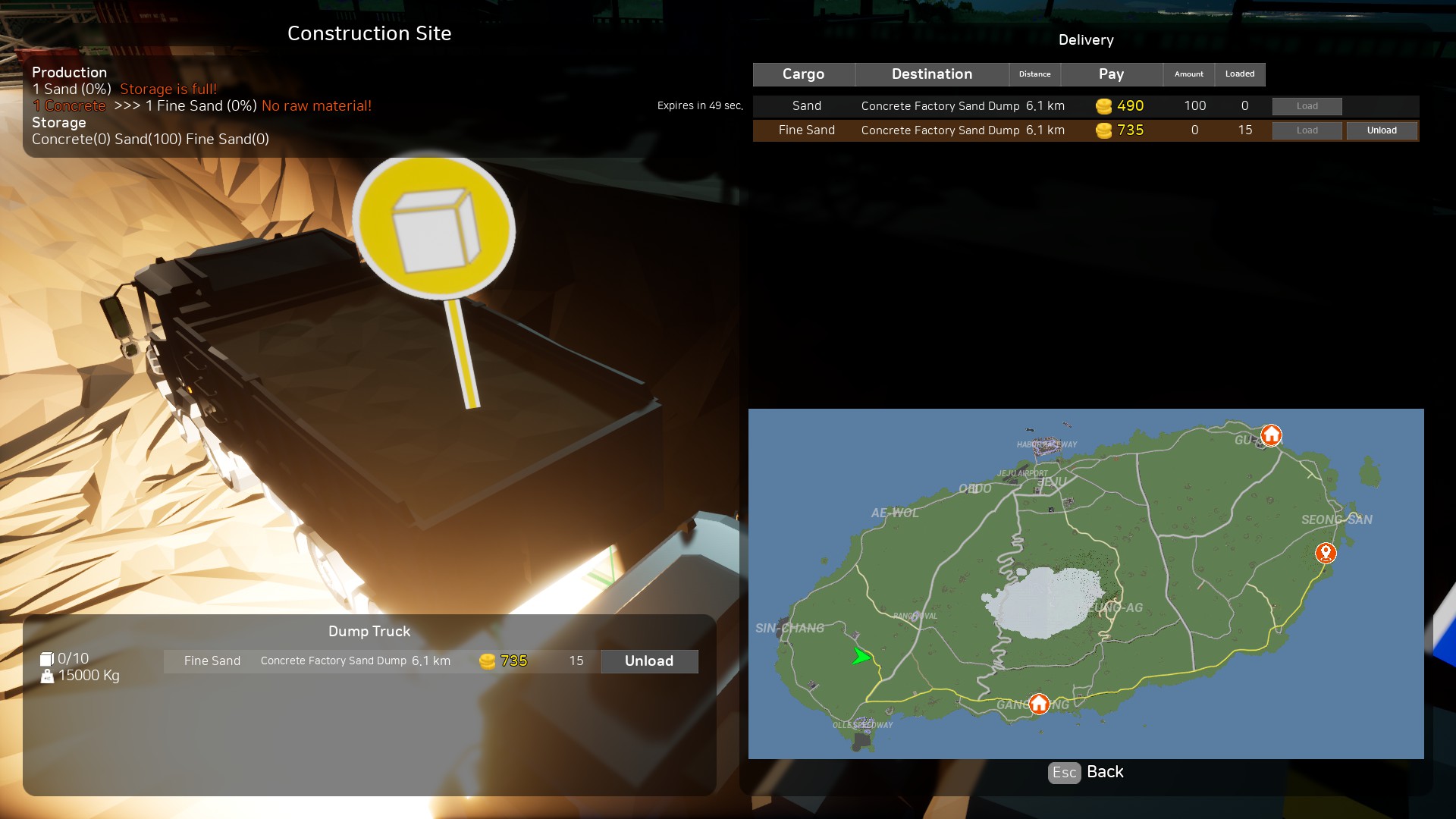Unload Fine Sand in the Delivery list

click(1381, 130)
